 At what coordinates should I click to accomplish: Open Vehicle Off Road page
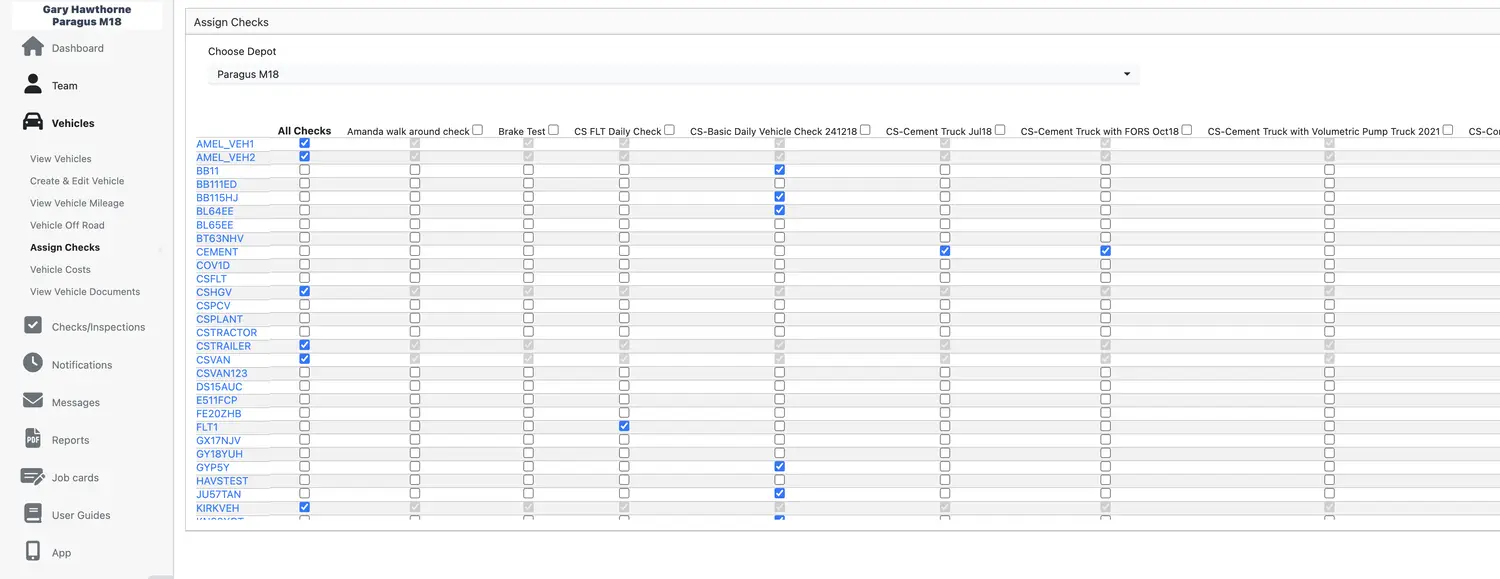pyautogui.click(x=67, y=225)
